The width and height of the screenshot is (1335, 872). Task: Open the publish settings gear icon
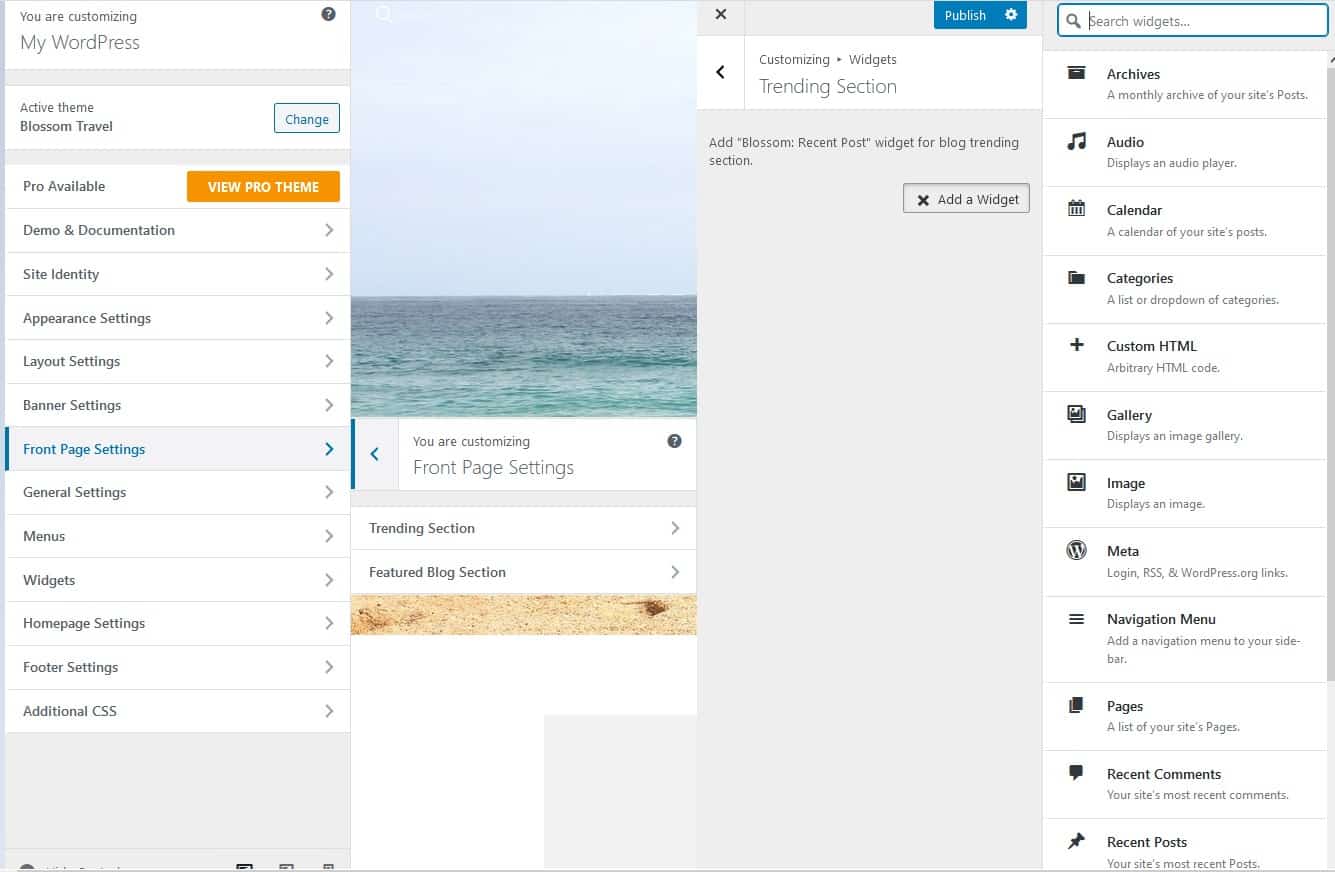pos(1011,14)
